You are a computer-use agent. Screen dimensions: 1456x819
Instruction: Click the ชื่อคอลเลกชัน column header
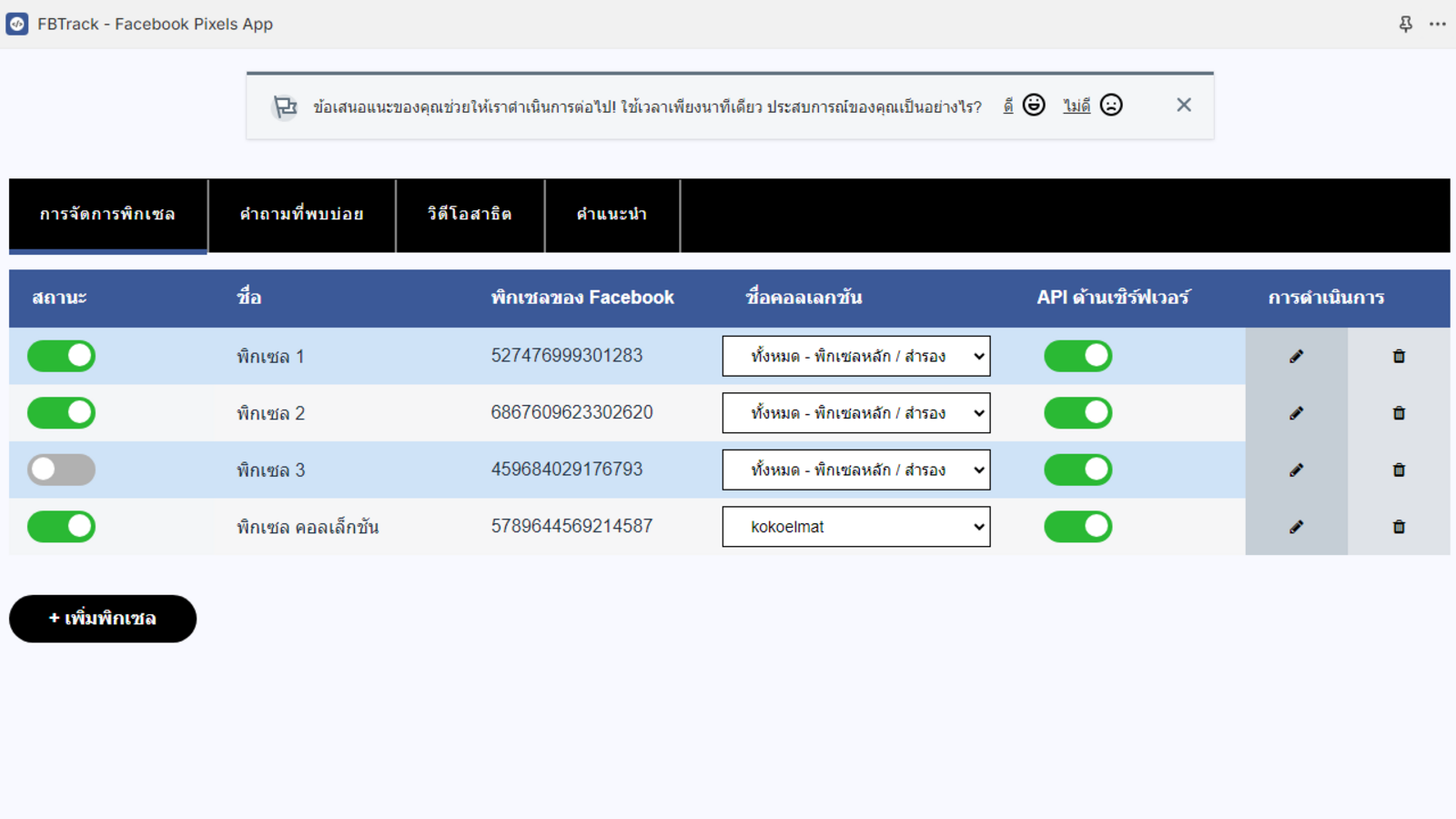(x=804, y=298)
